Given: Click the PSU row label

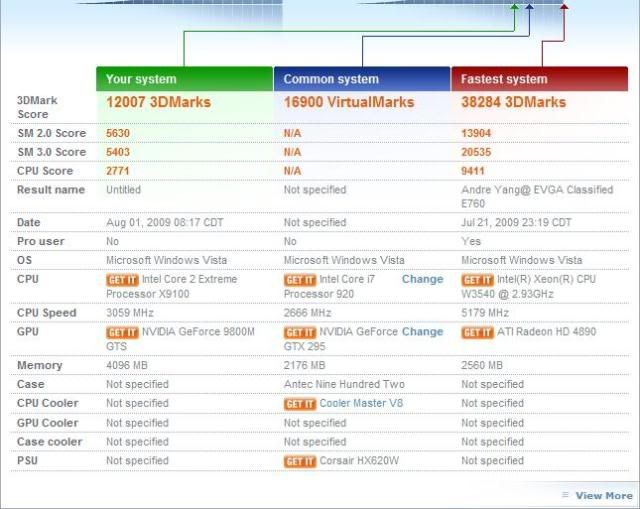Looking at the screenshot, I should tap(27, 461).
